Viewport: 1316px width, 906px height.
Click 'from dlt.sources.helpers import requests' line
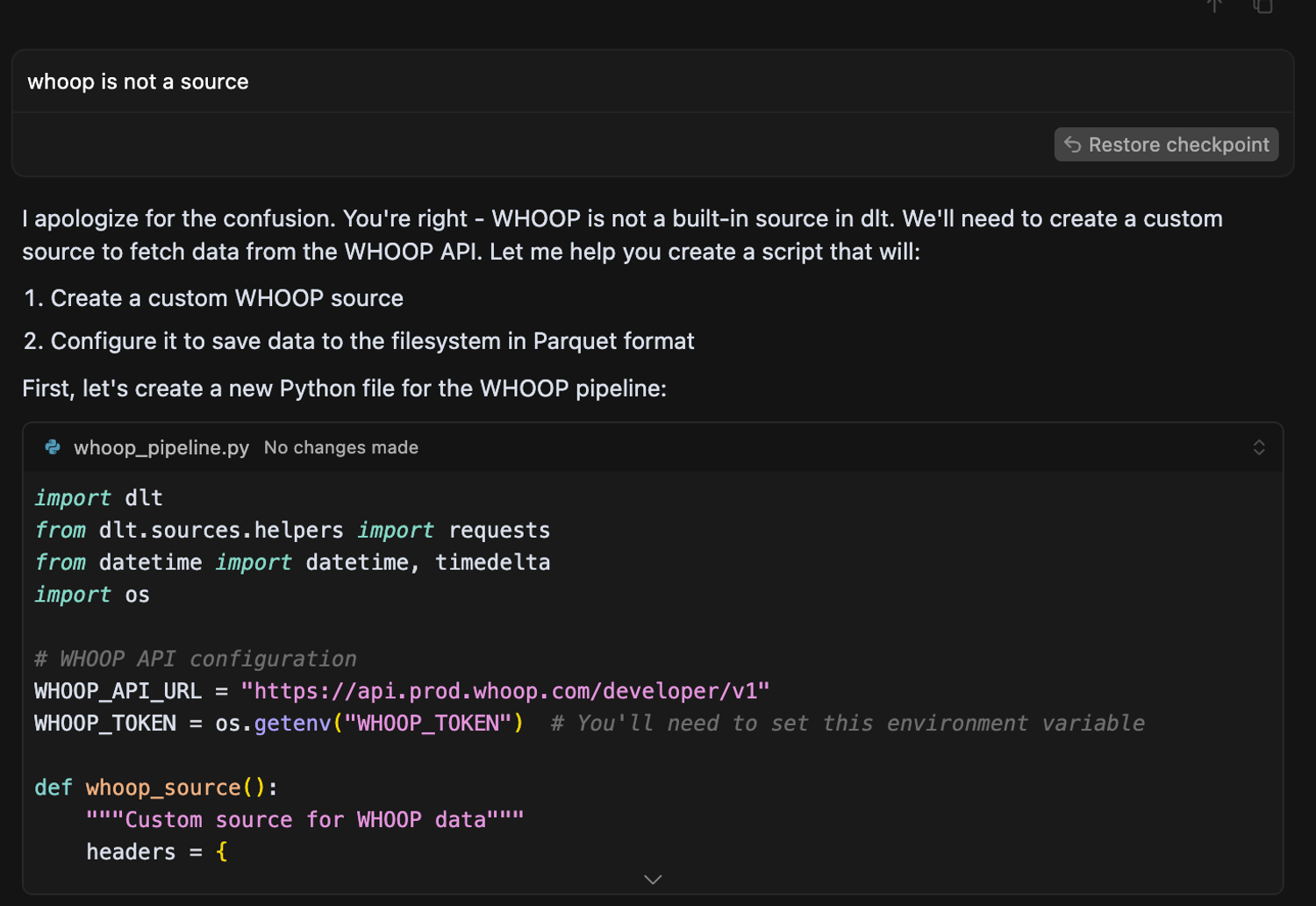point(292,531)
